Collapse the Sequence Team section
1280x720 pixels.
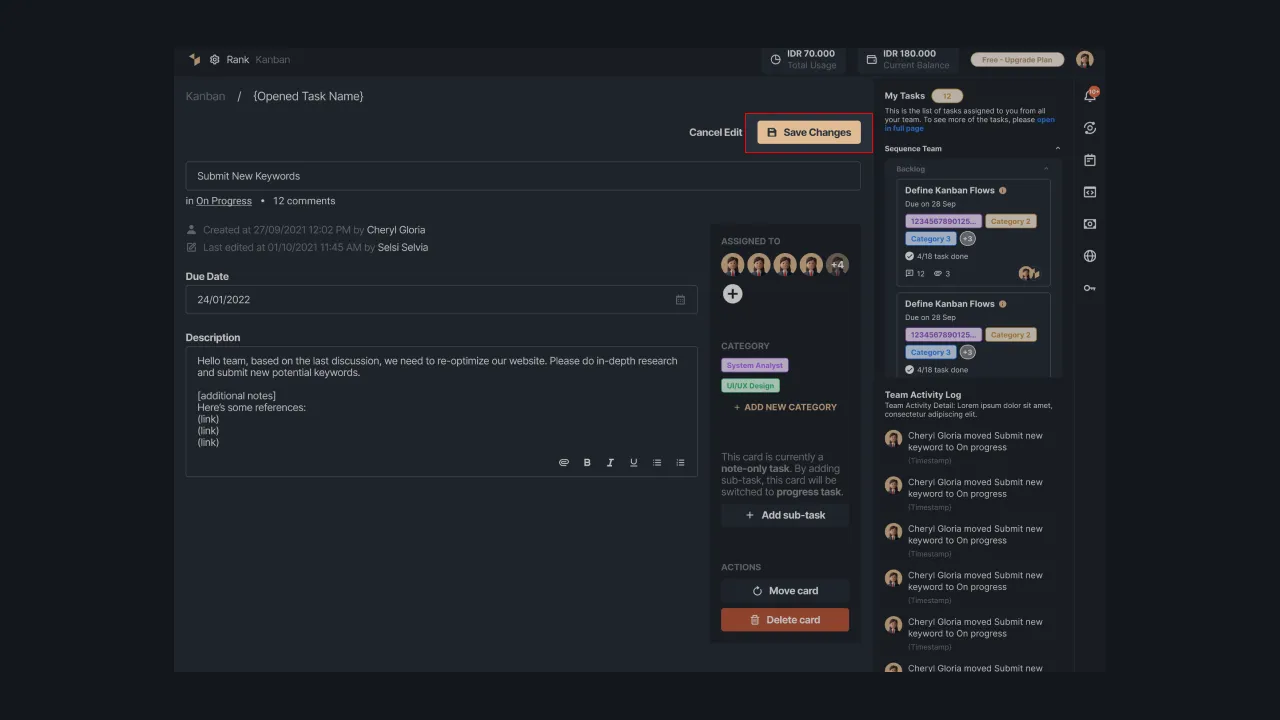pyautogui.click(x=1057, y=149)
